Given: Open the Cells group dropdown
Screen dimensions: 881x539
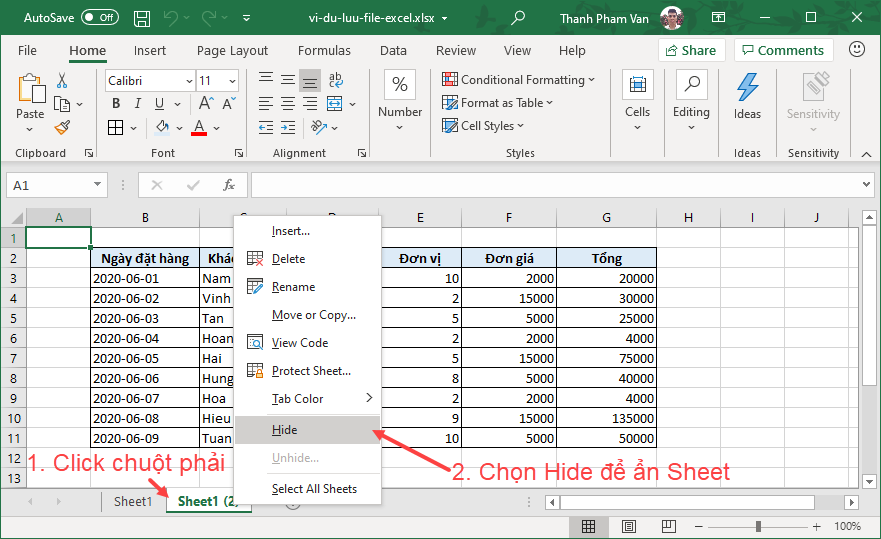Looking at the screenshot, I should (637, 101).
